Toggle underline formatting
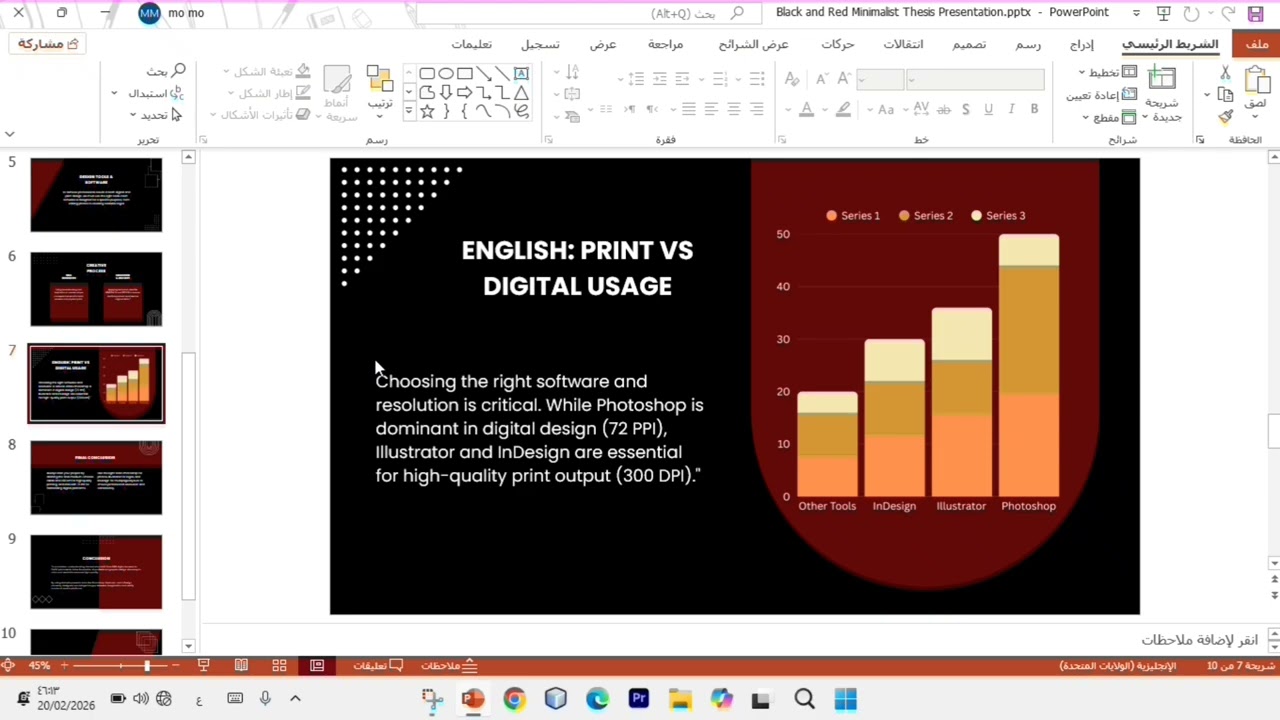Image resolution: width=1280 pixels, height=720 pixels. click(988, 109)
